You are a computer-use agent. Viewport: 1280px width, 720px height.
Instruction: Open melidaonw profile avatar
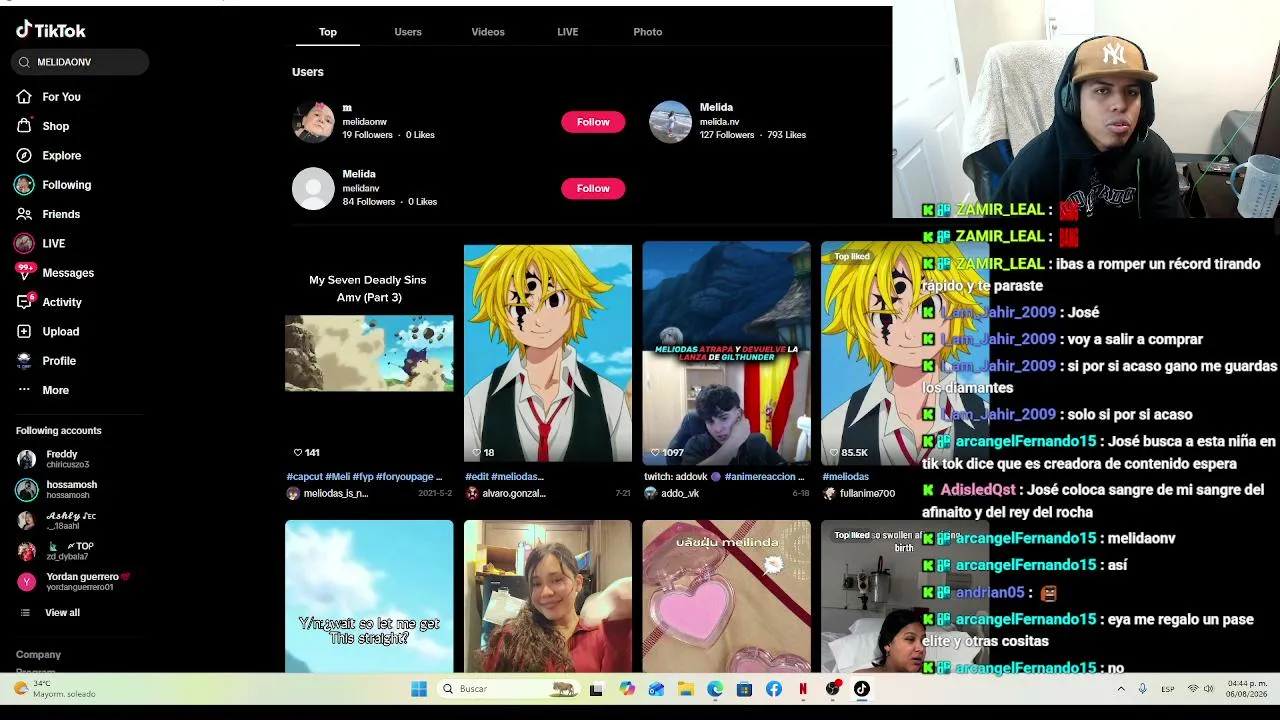[313, 122]
